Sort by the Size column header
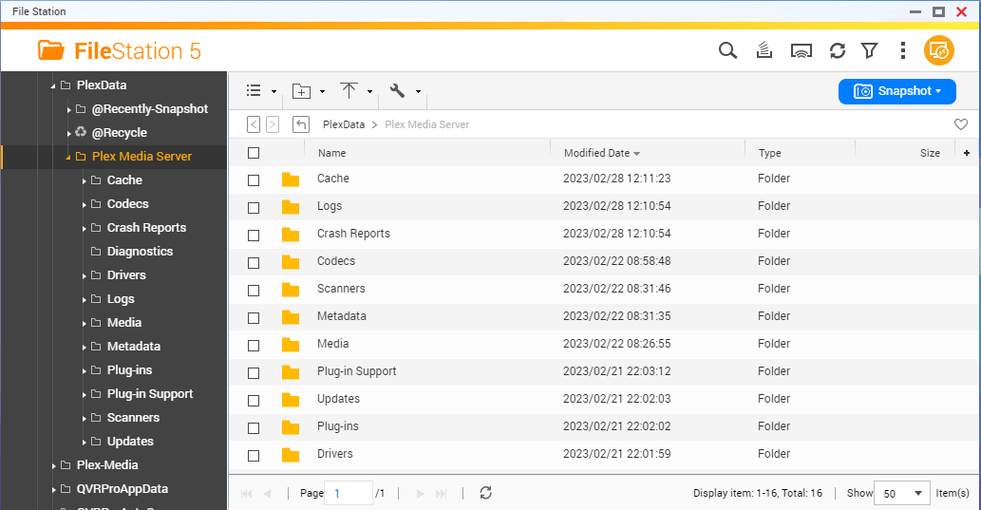 tap(930, 153)
